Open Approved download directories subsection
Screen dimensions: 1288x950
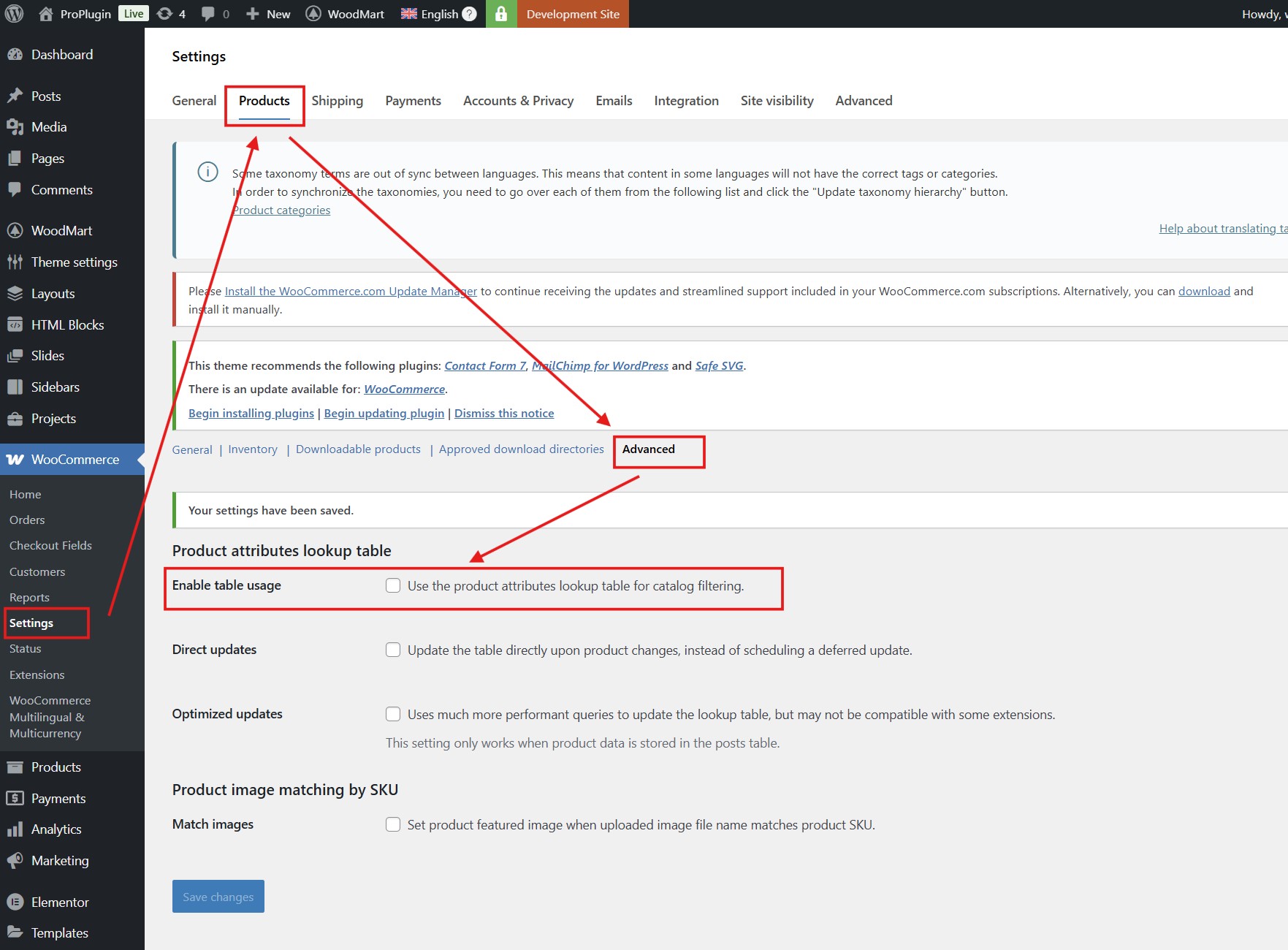pyautogui.click(x=522, y=449)
